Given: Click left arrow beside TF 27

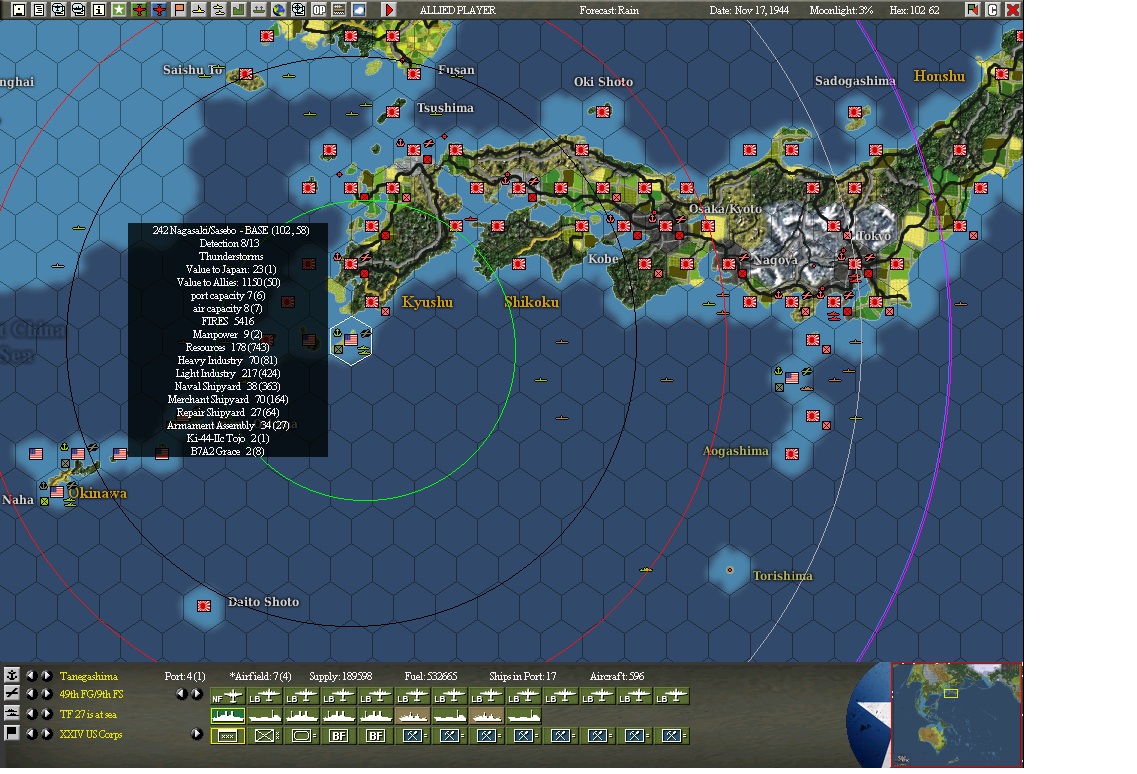Looking at the screenshot, I should pos(31,714).
